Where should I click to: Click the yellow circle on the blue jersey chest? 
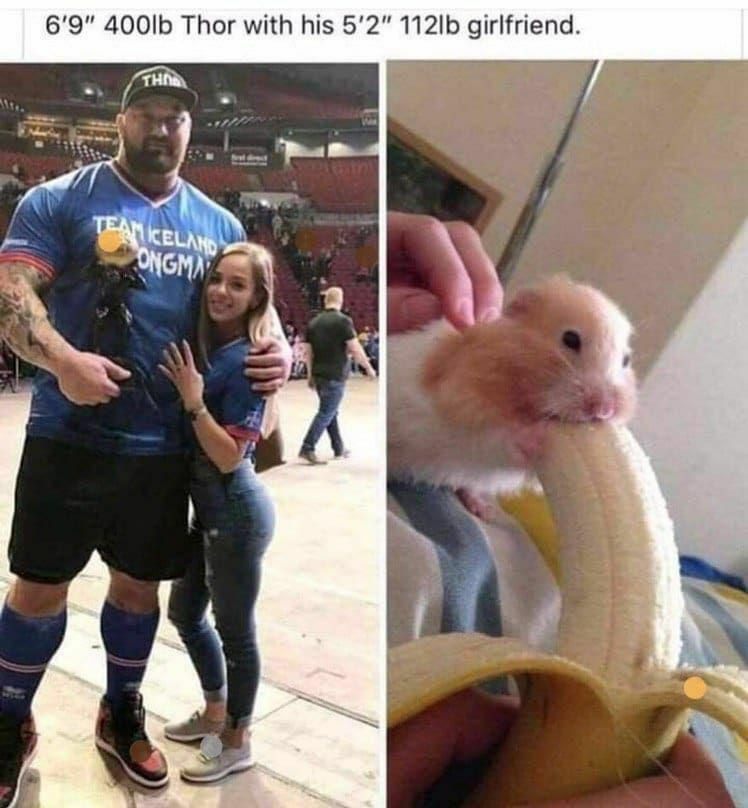[x=111, y=241]
